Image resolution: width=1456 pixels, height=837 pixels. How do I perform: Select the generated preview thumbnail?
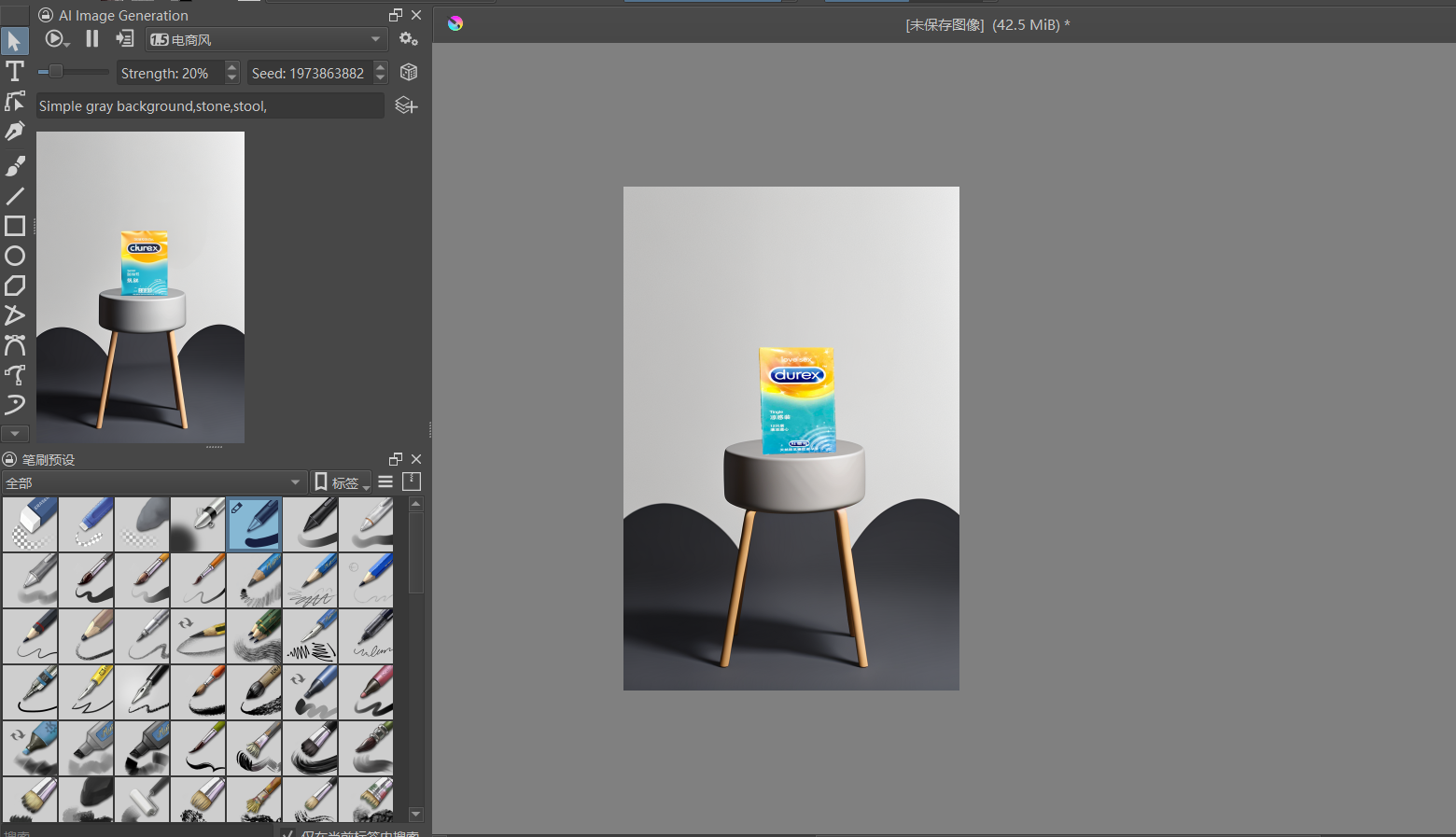[x=140, y=287]
